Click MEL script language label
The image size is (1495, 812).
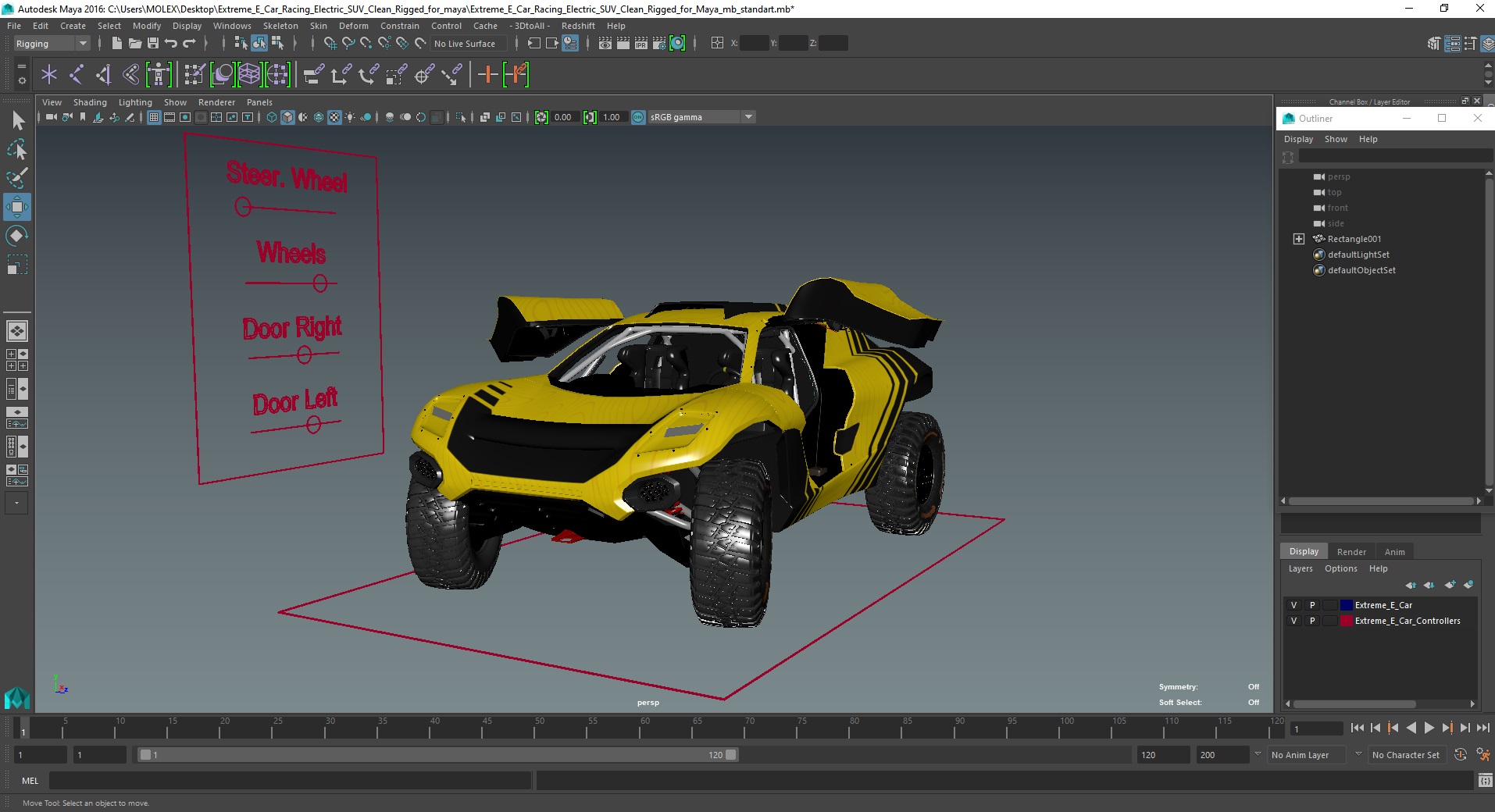30,780
